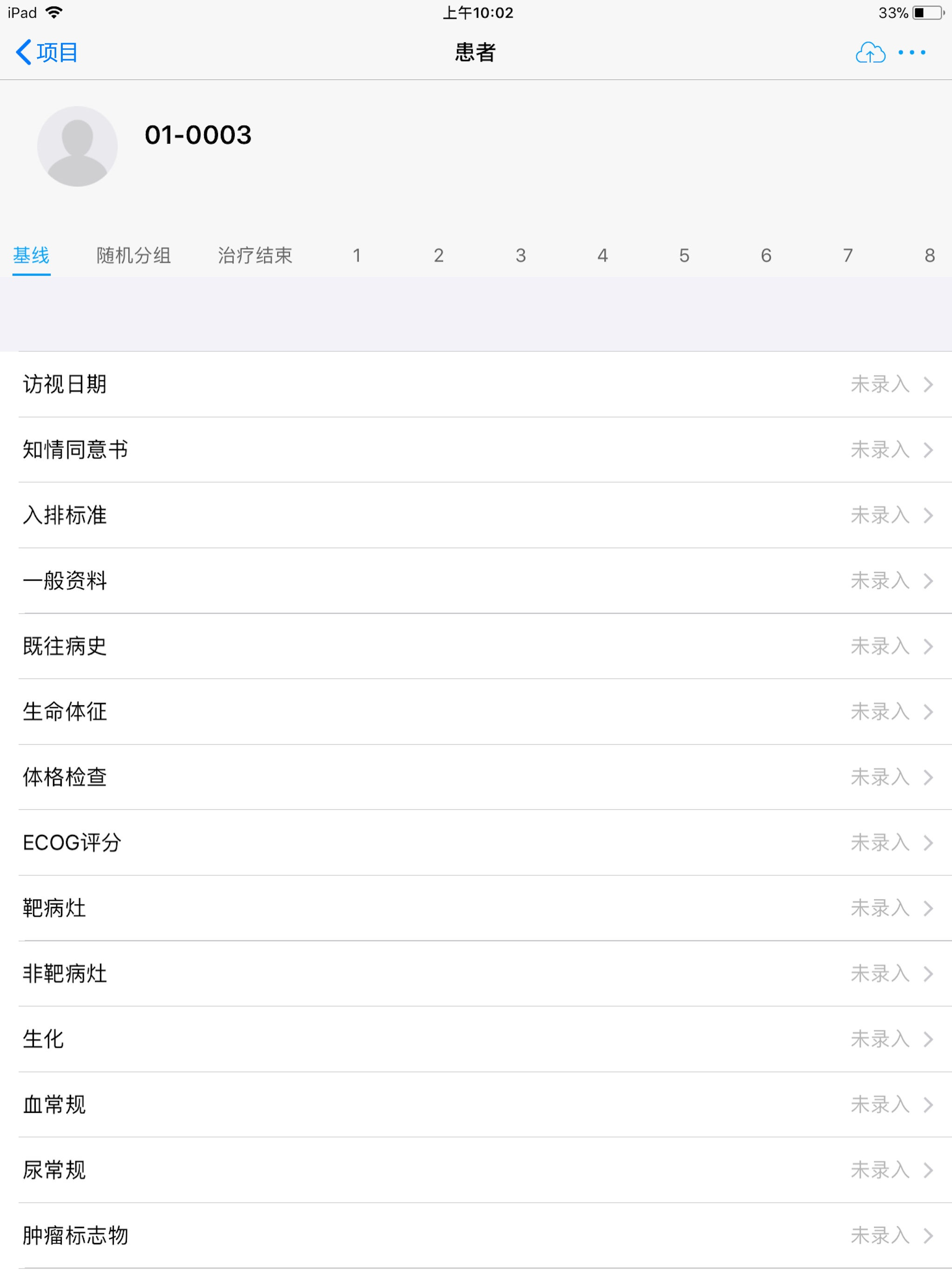Expand chevron on 访视日期 row
This screenshot has height=1270, width=952.
coord(928,384)
